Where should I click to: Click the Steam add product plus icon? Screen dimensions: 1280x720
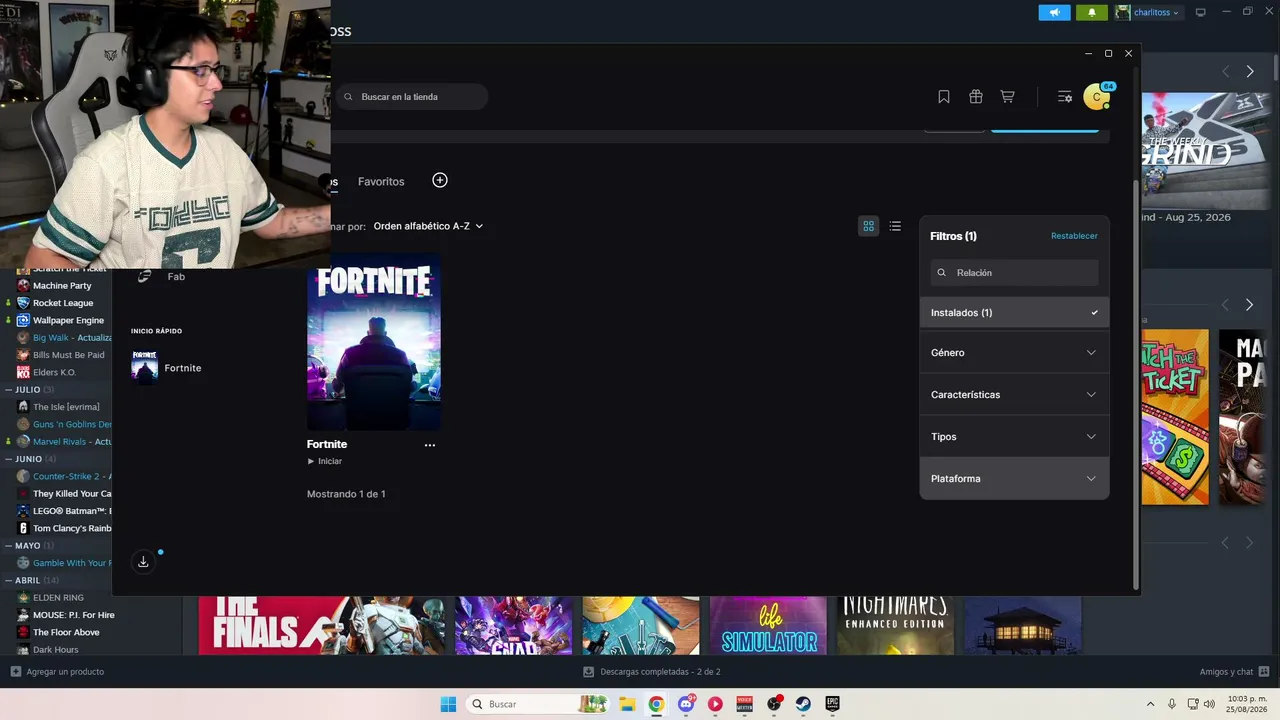(x=15, y=671)
